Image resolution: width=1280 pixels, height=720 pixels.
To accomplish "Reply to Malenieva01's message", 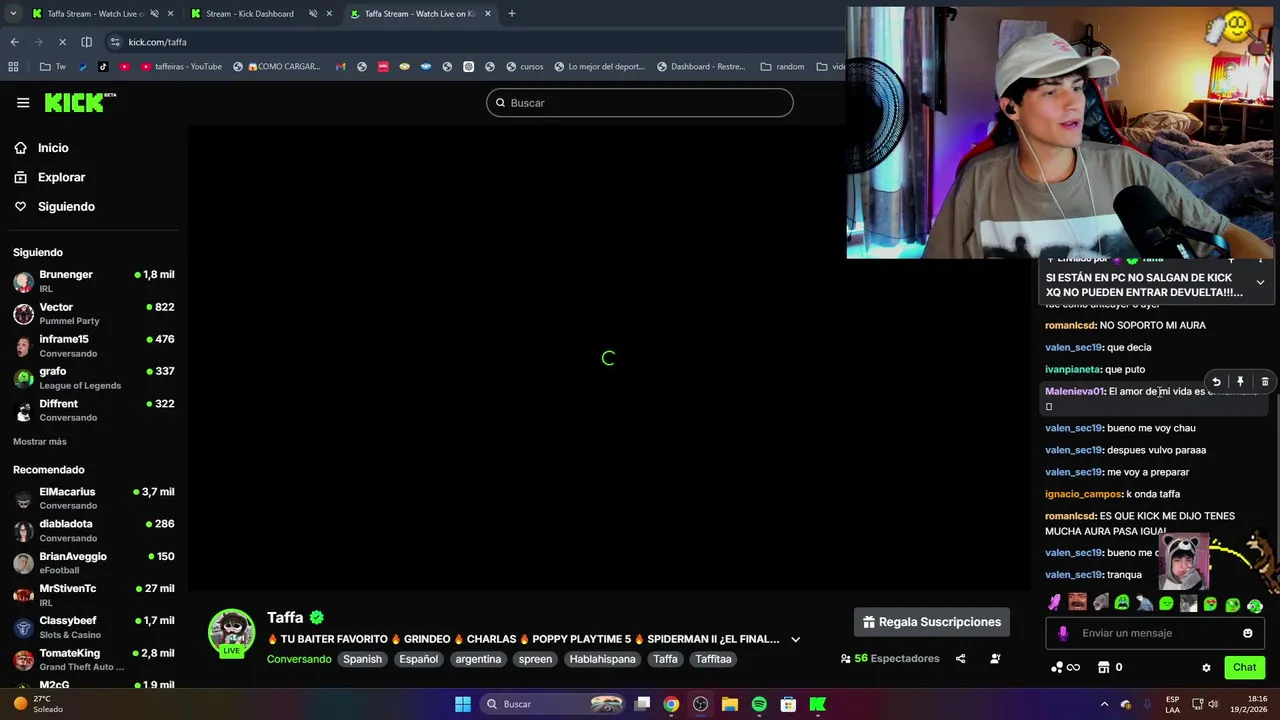I will point(1216,382).
